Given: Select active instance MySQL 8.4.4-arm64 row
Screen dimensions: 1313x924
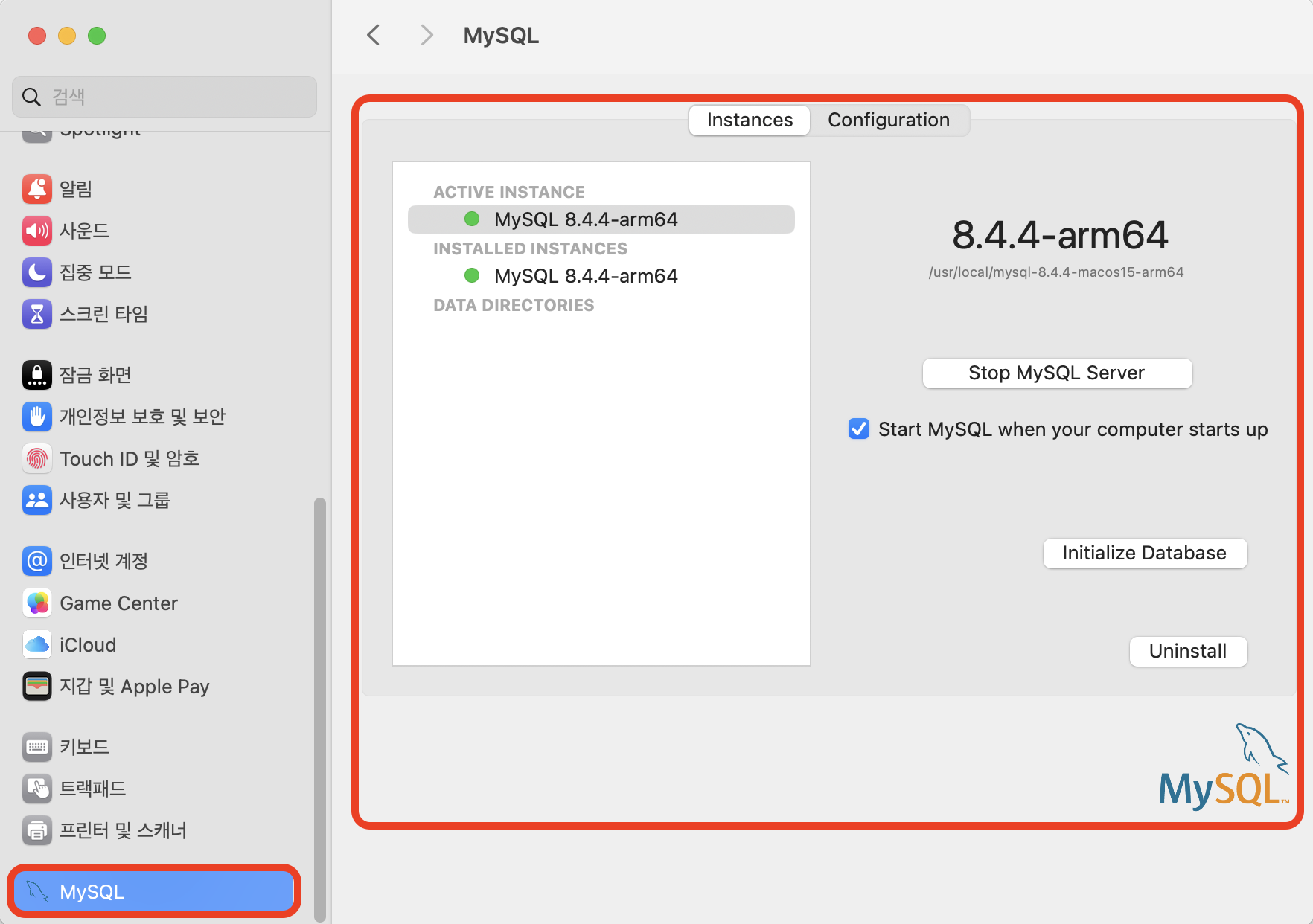Looking at the screenshot, I should 601,219.
